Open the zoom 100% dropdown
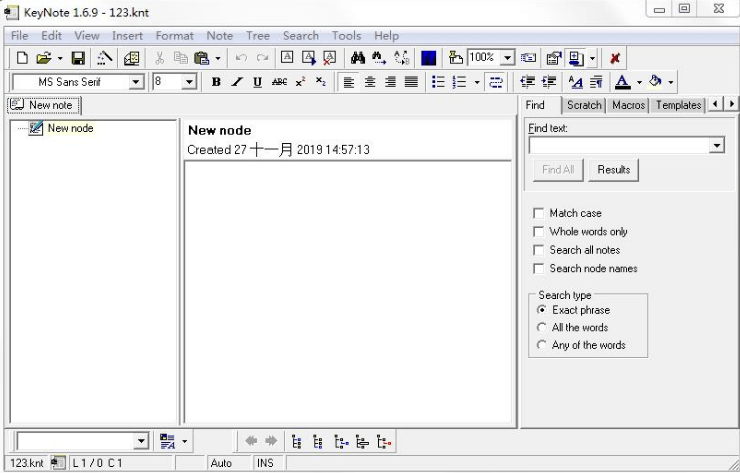 tap(507, 58)
